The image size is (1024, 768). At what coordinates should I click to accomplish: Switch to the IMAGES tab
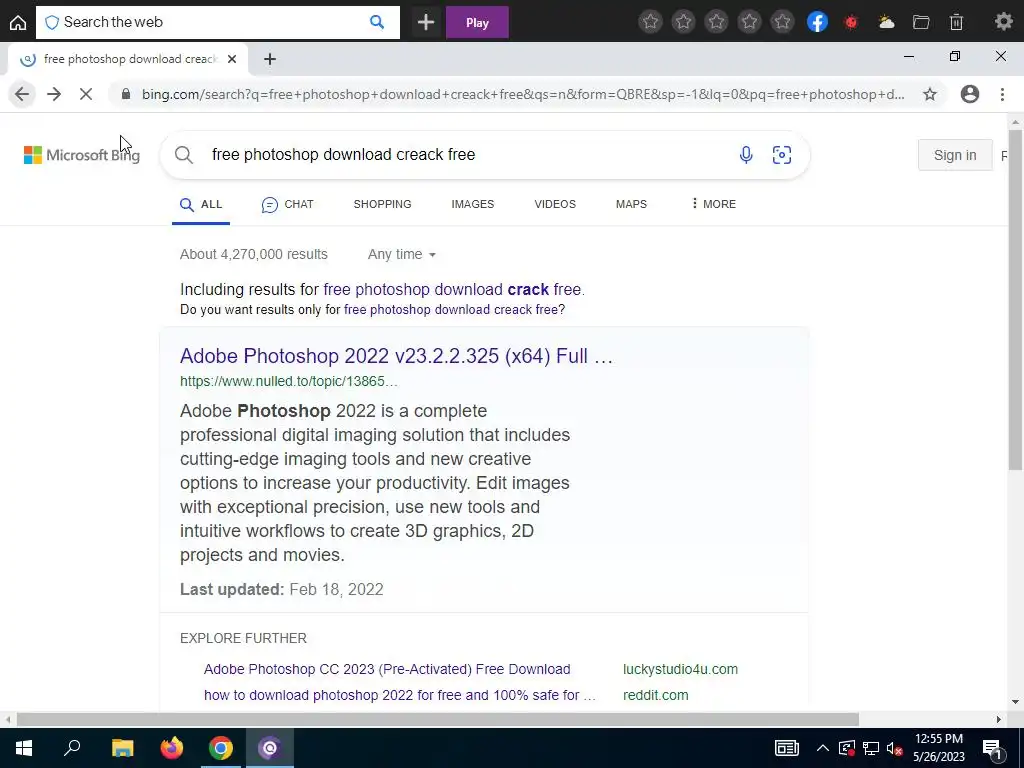coord(473,204)
